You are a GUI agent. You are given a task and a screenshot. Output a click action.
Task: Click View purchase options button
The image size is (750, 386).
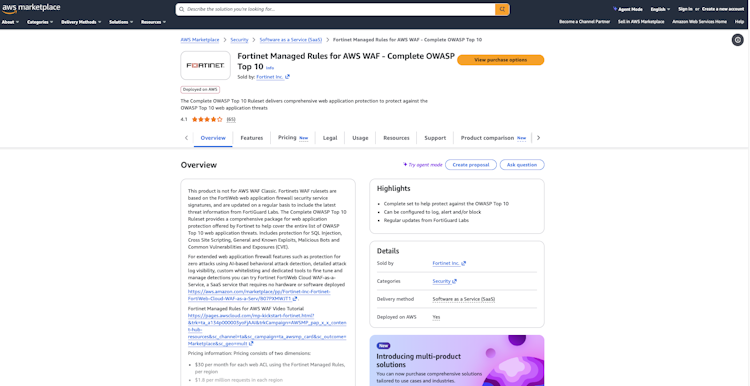(500, 60)
